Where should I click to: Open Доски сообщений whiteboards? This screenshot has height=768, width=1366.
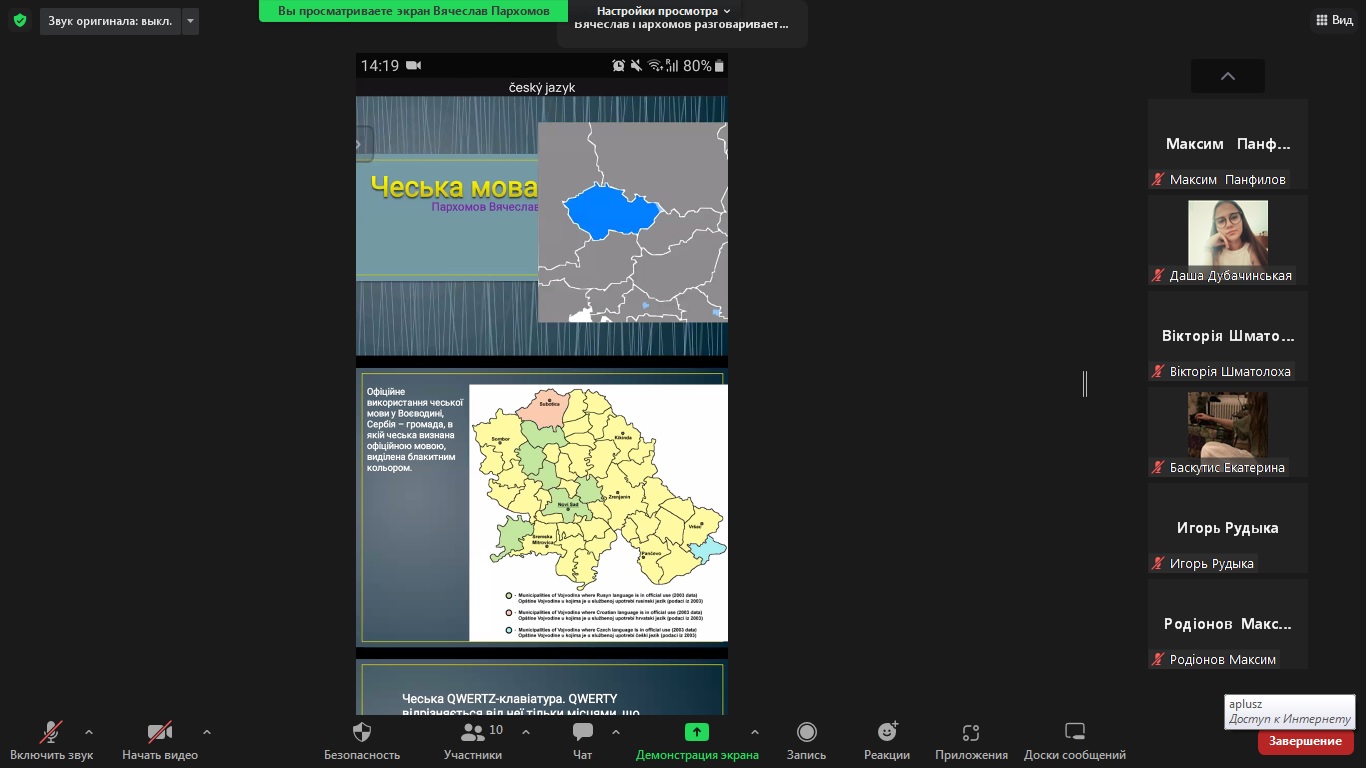coord(1074,740)
